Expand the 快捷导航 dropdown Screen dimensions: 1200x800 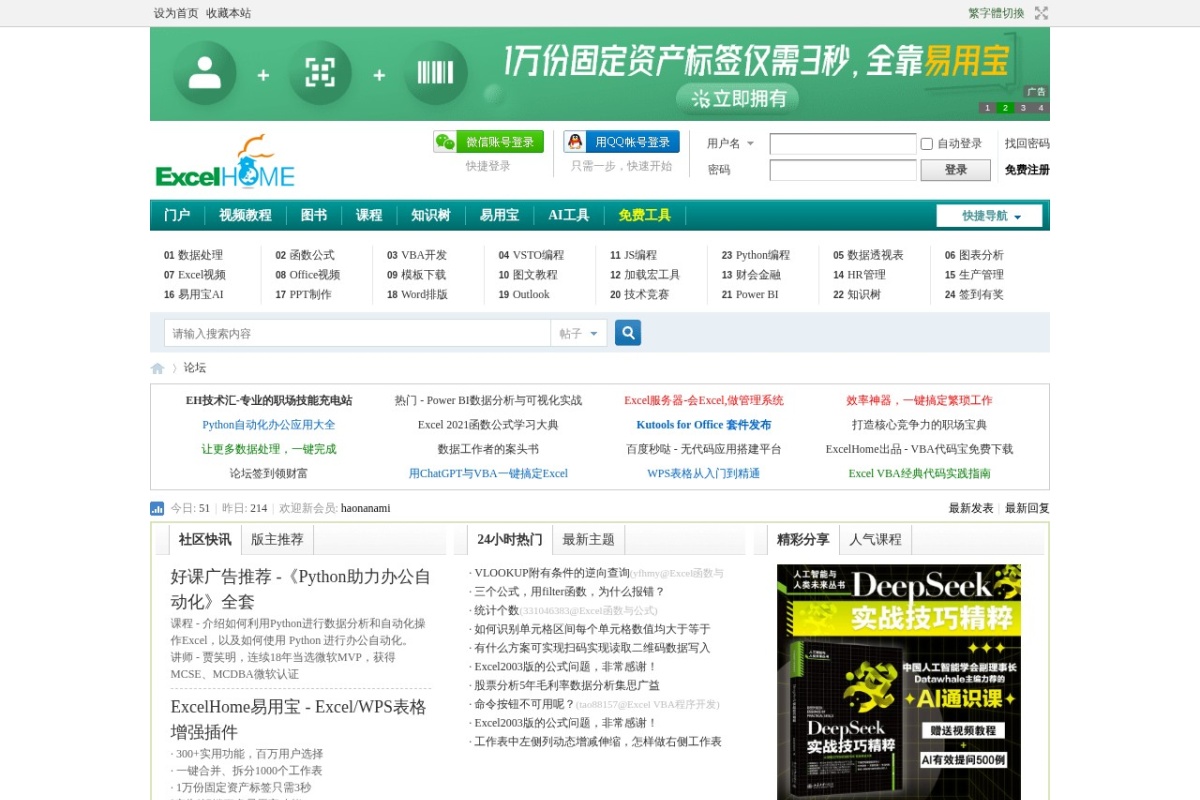coord(989,216)
